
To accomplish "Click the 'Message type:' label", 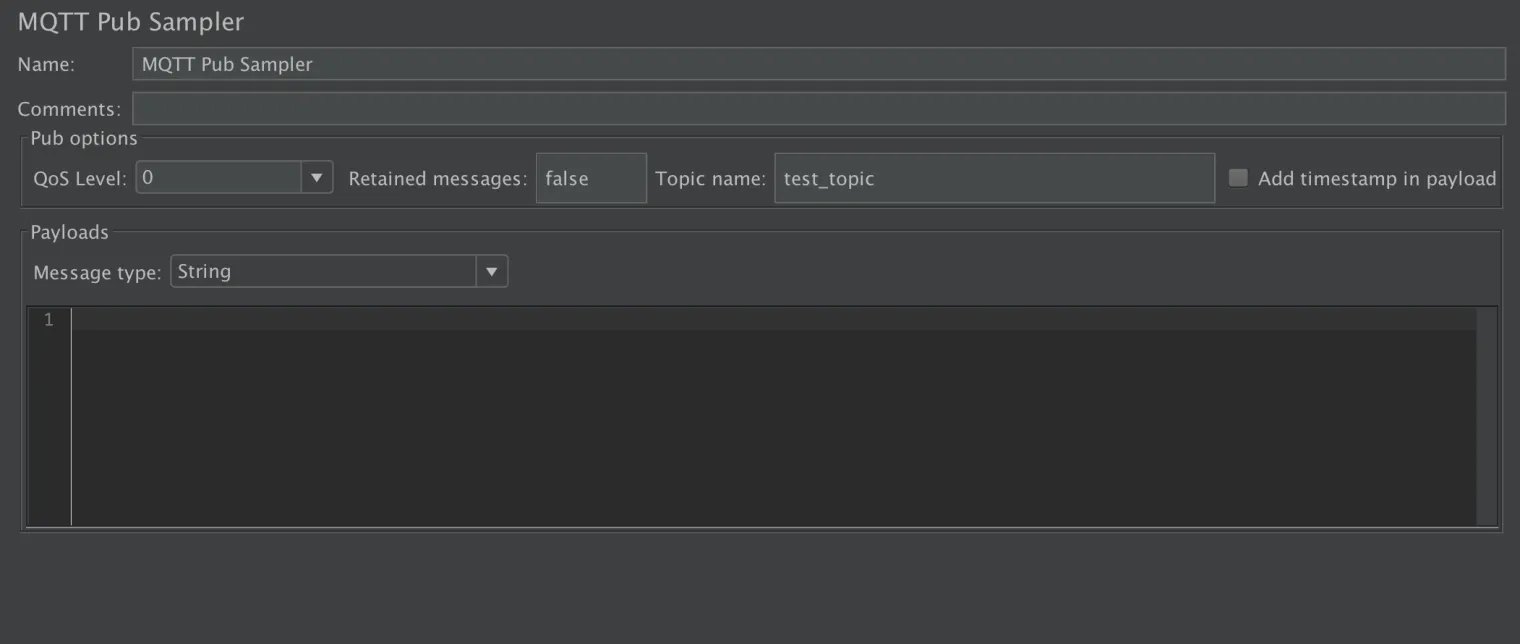I will [x=97, y=272].
